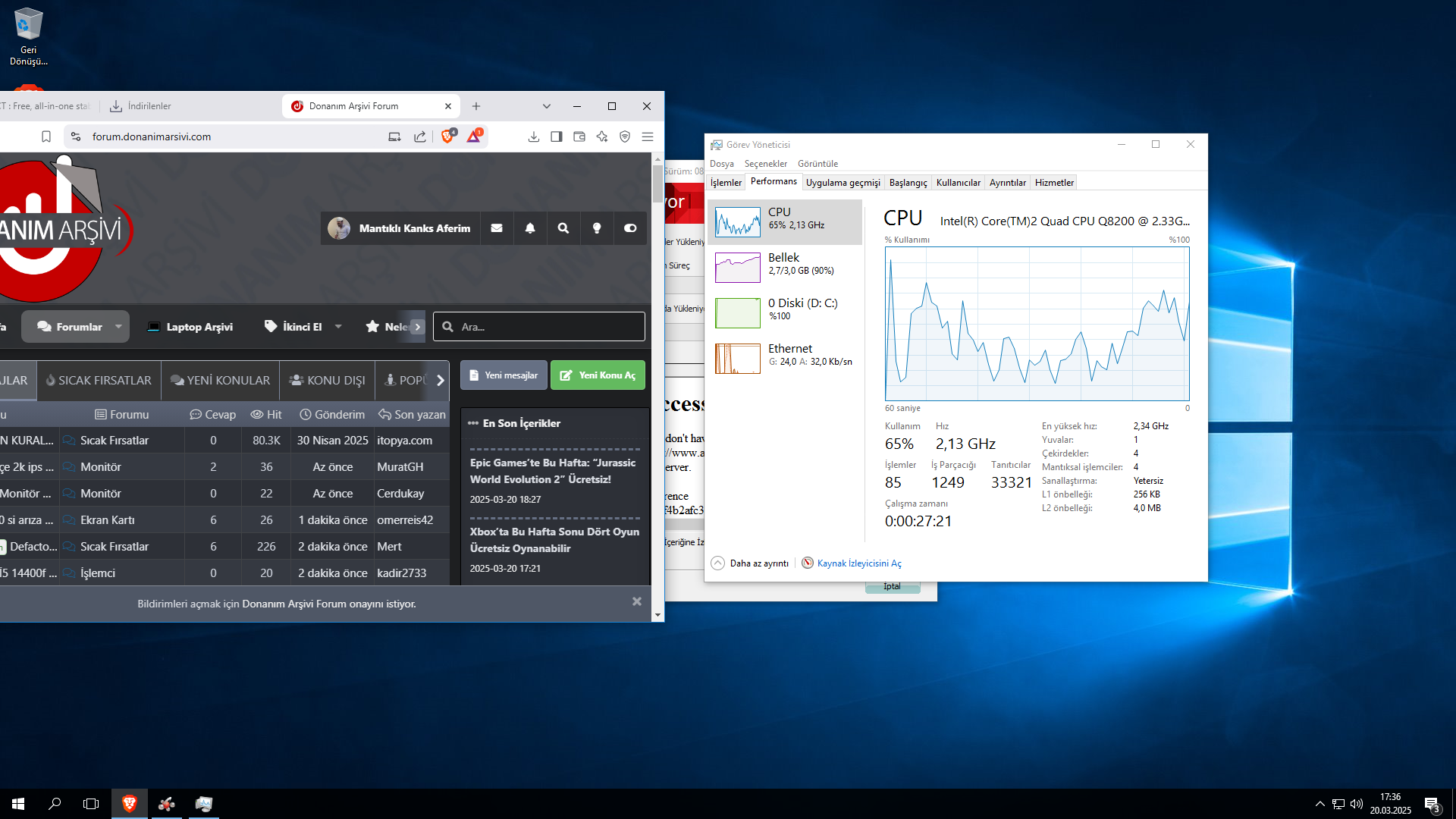
Task: Select the Bellek performance graph
Action: [x=737, y=268]
